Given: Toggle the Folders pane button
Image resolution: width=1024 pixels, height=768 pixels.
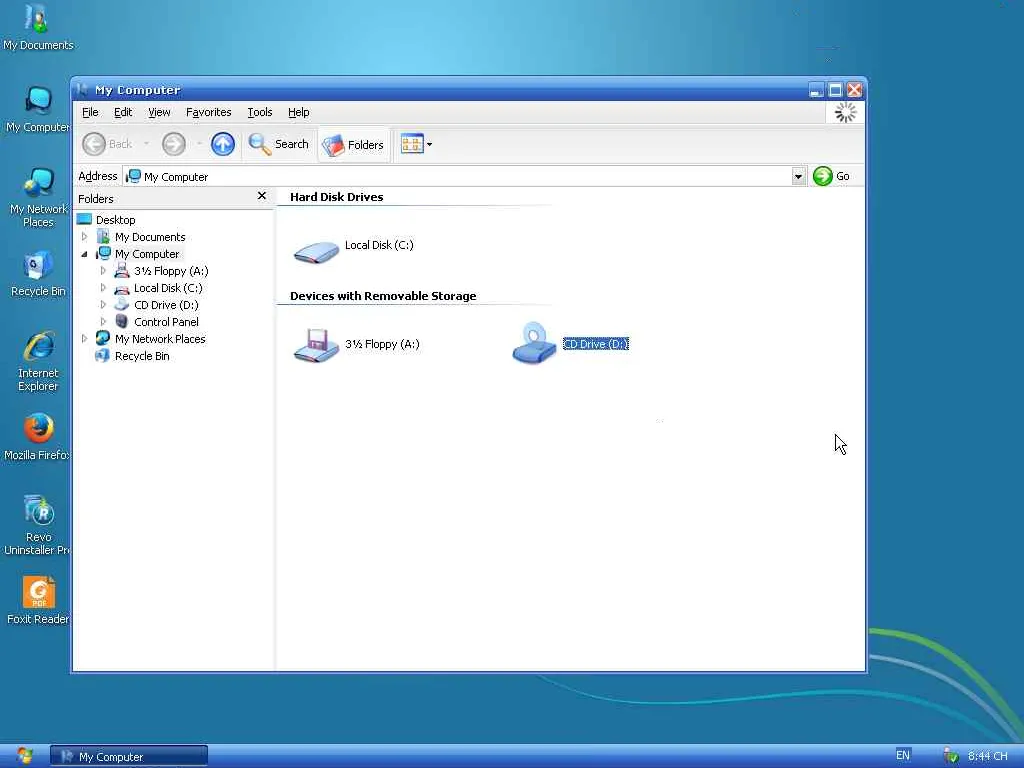Looking at the screenshot, I should [353, 144].
